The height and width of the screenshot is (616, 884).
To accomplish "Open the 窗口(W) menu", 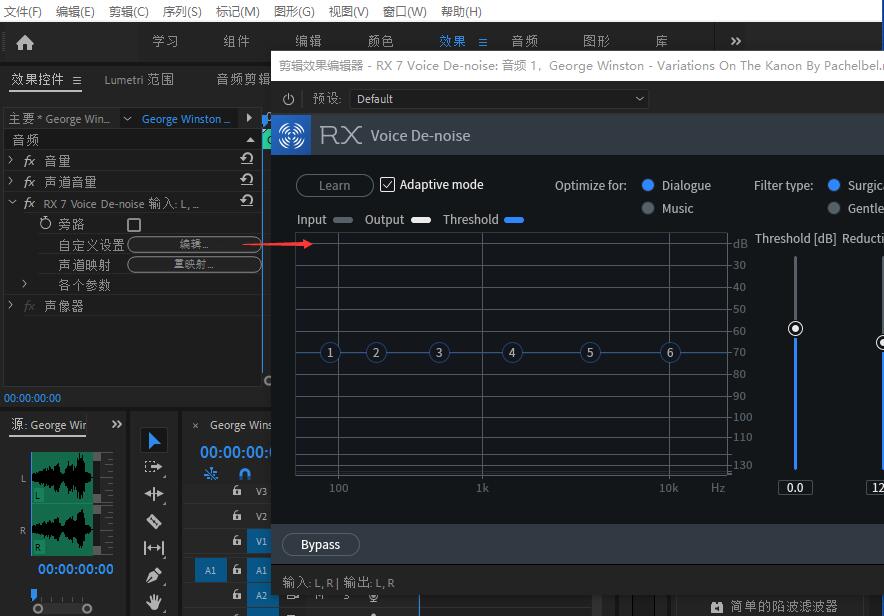I will tap(404, 11).
